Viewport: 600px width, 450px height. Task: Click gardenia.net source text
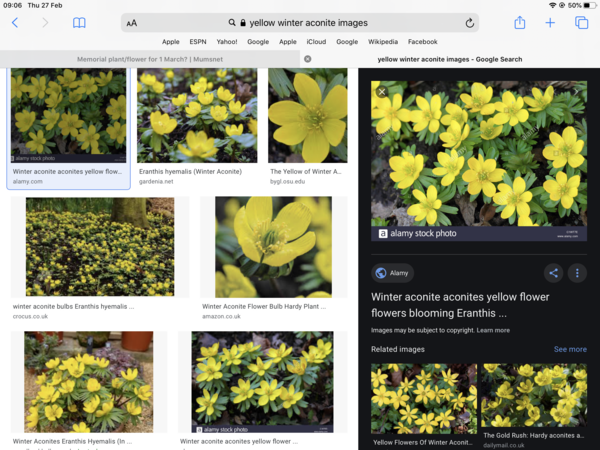156,181
